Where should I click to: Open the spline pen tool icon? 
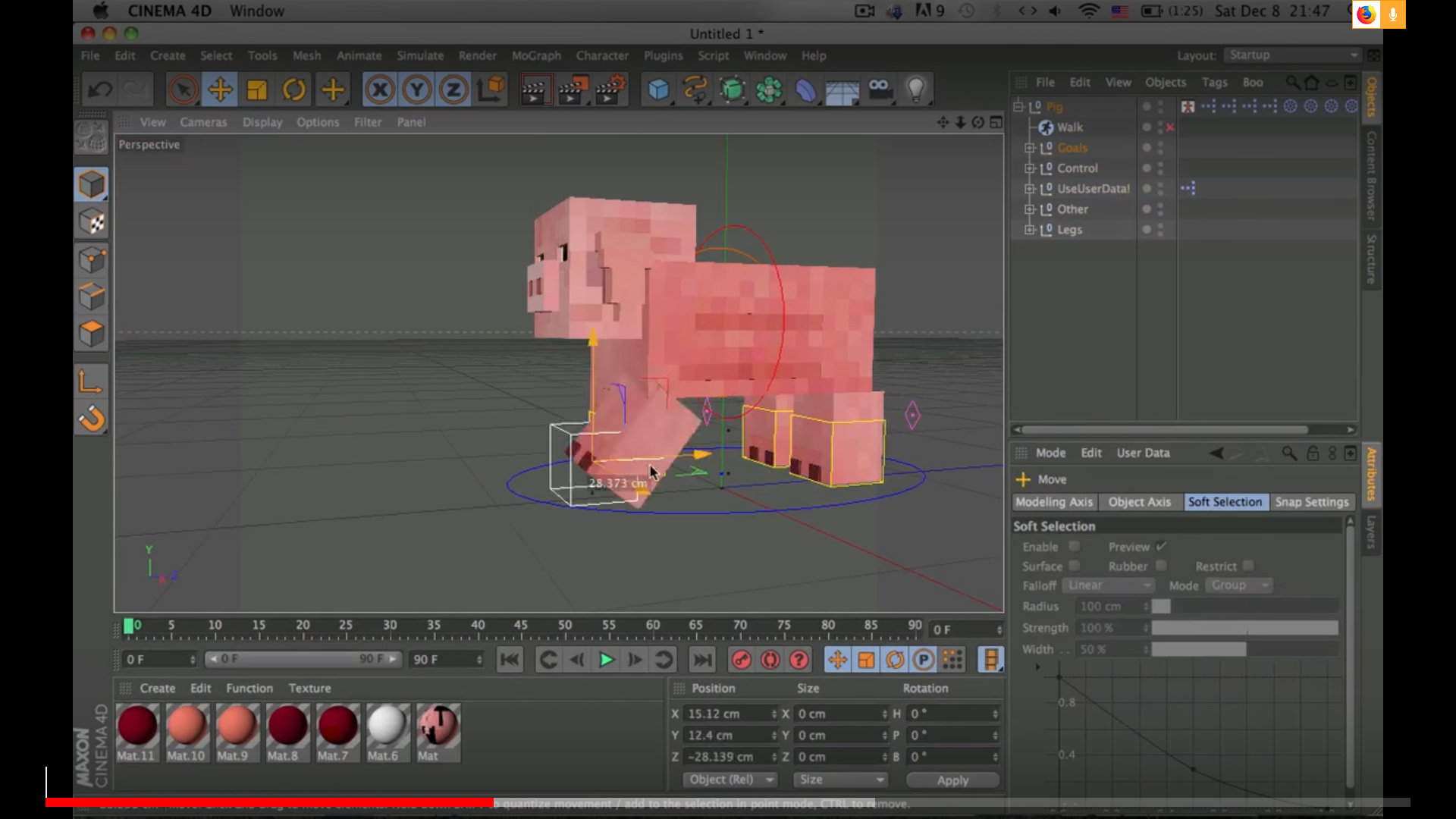[x=695, y=90]
